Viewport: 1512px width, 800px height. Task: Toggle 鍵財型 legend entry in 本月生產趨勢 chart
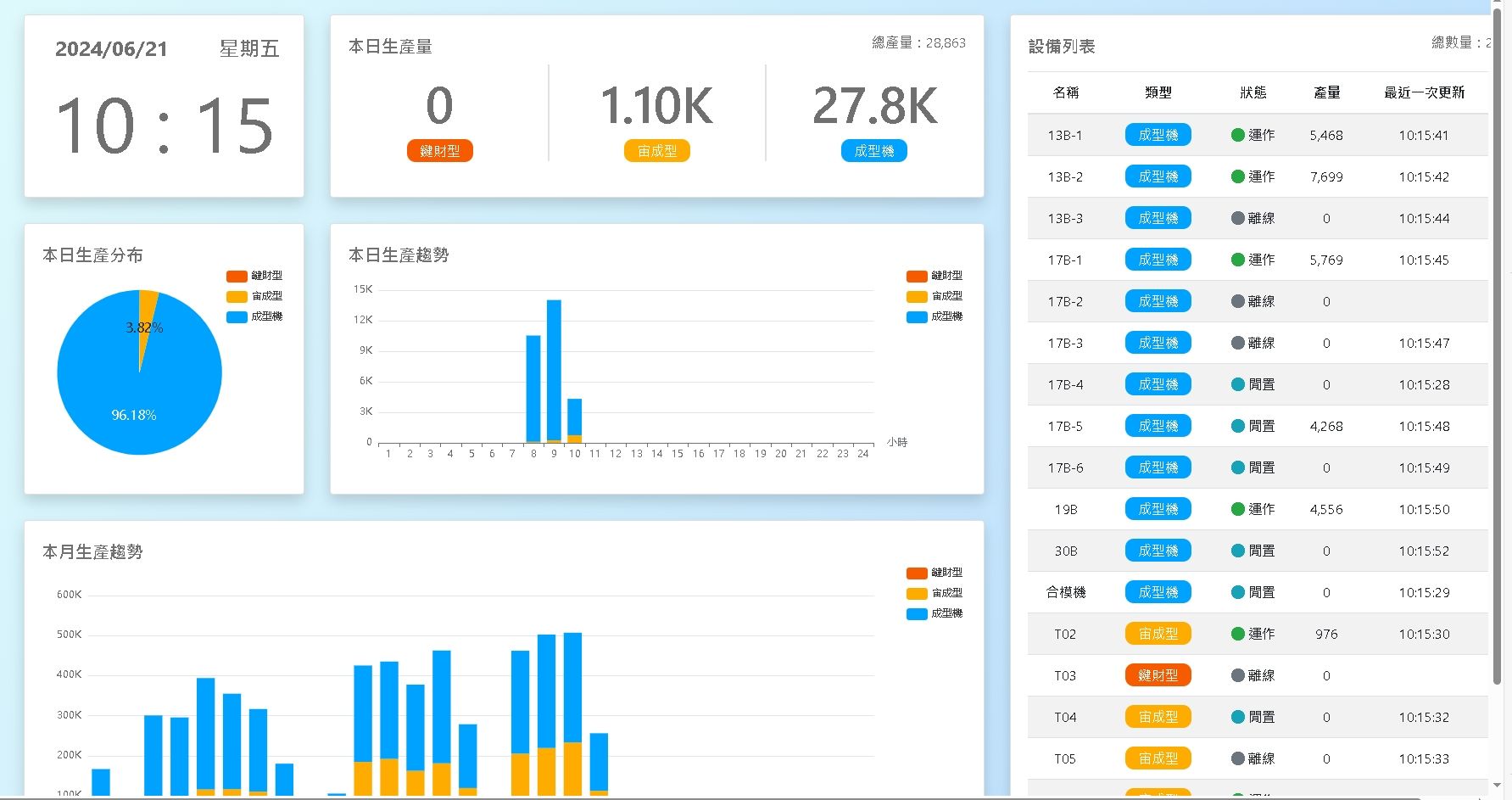pos(935,573)
